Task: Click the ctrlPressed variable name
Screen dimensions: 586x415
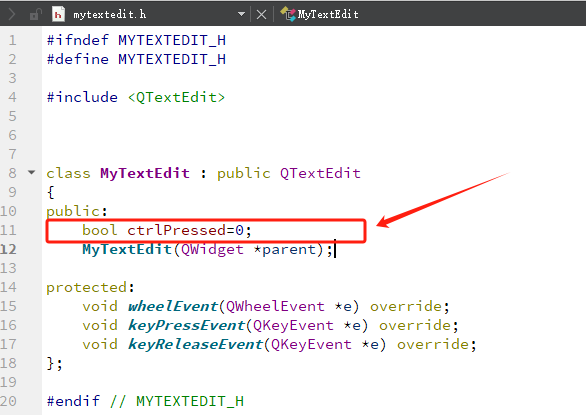Action: click(x=176, y=230)
